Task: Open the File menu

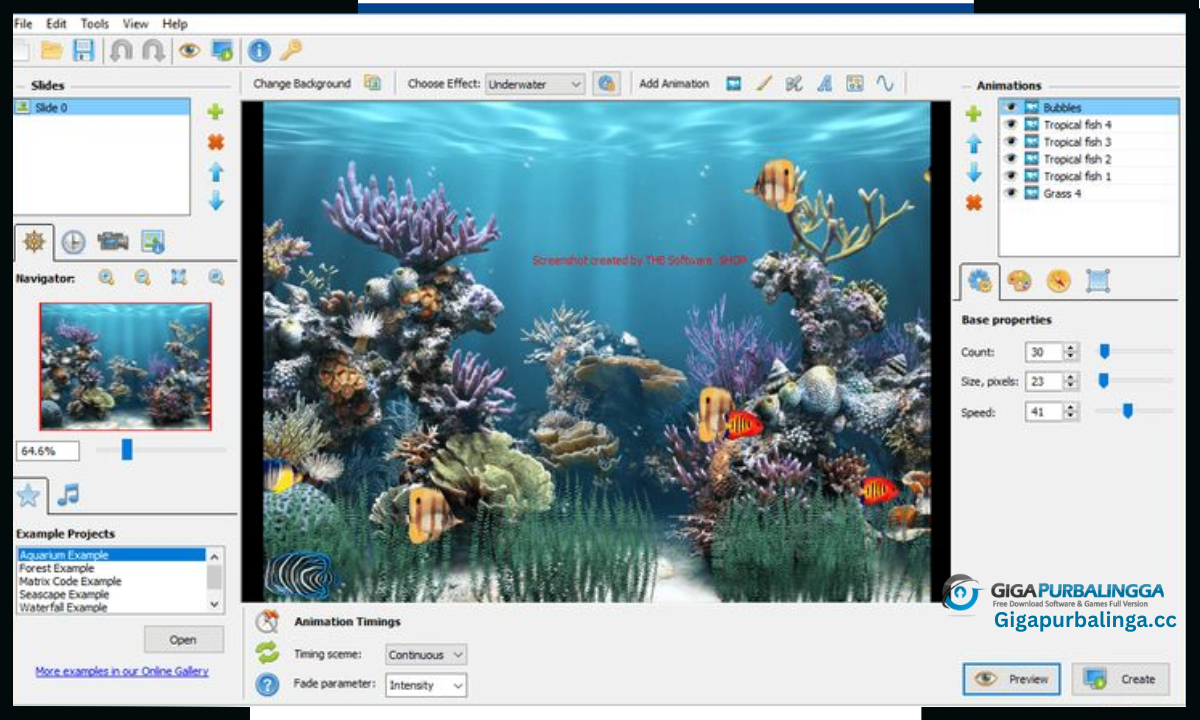Action: (x=23, y=23)
